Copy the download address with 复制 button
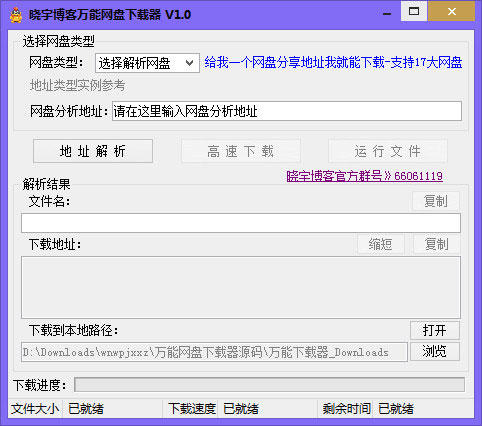Viewport: 482px width, 426px height. pos(437,244)
